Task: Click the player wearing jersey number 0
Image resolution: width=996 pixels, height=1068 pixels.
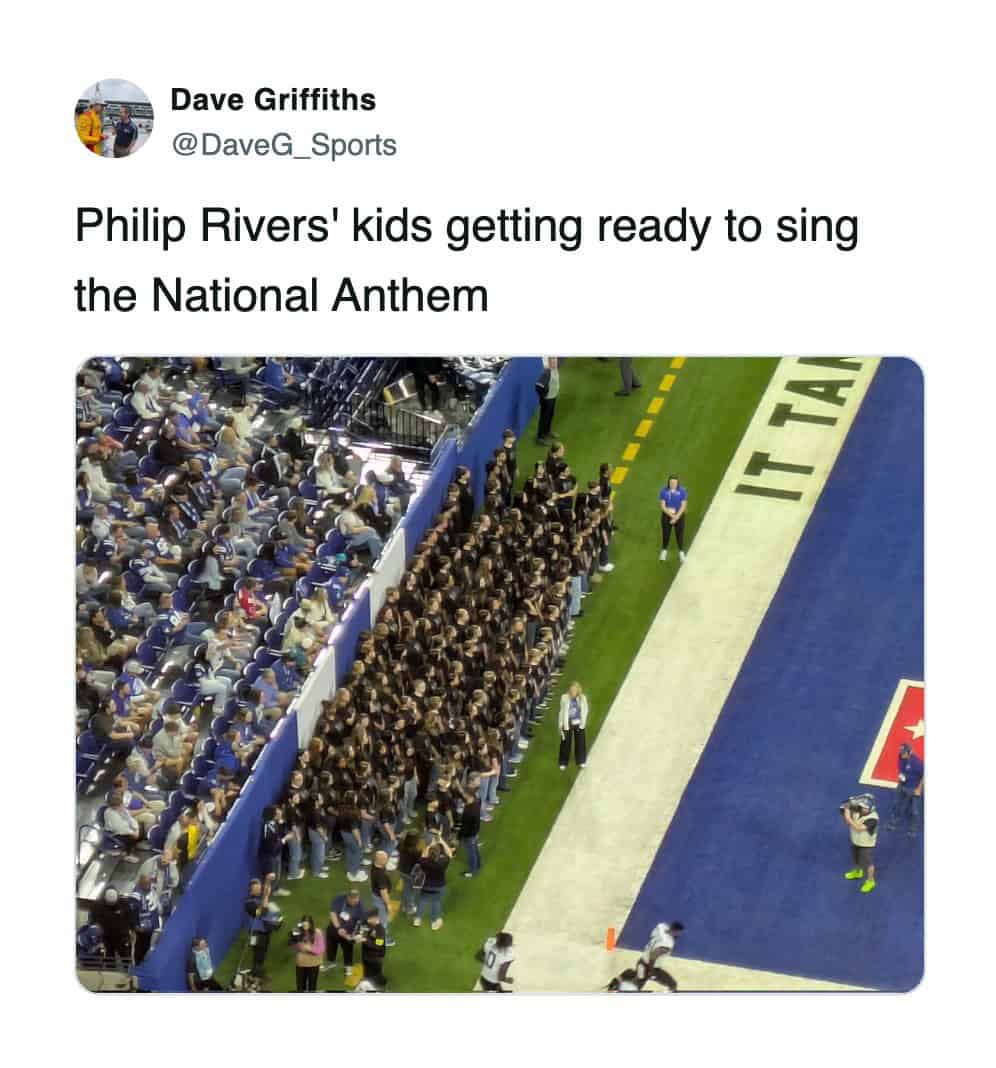Action: (496, 962)
